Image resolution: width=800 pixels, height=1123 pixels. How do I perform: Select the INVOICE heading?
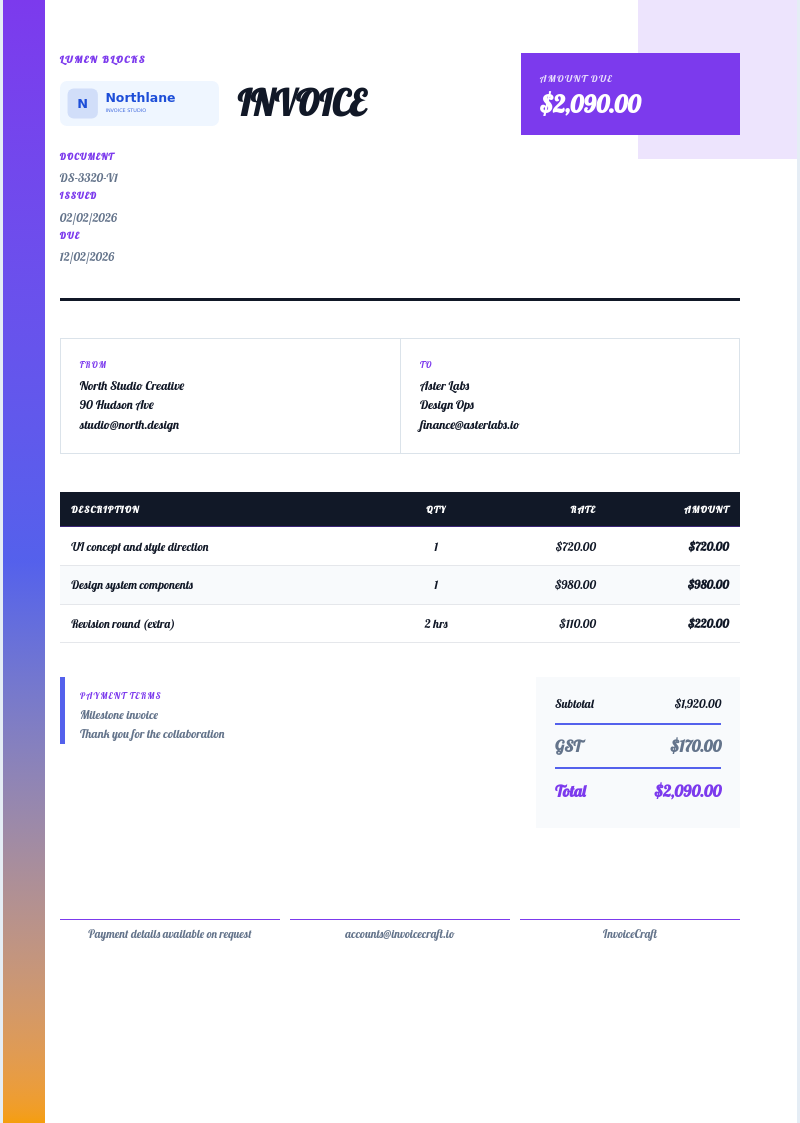coord(302,102)
